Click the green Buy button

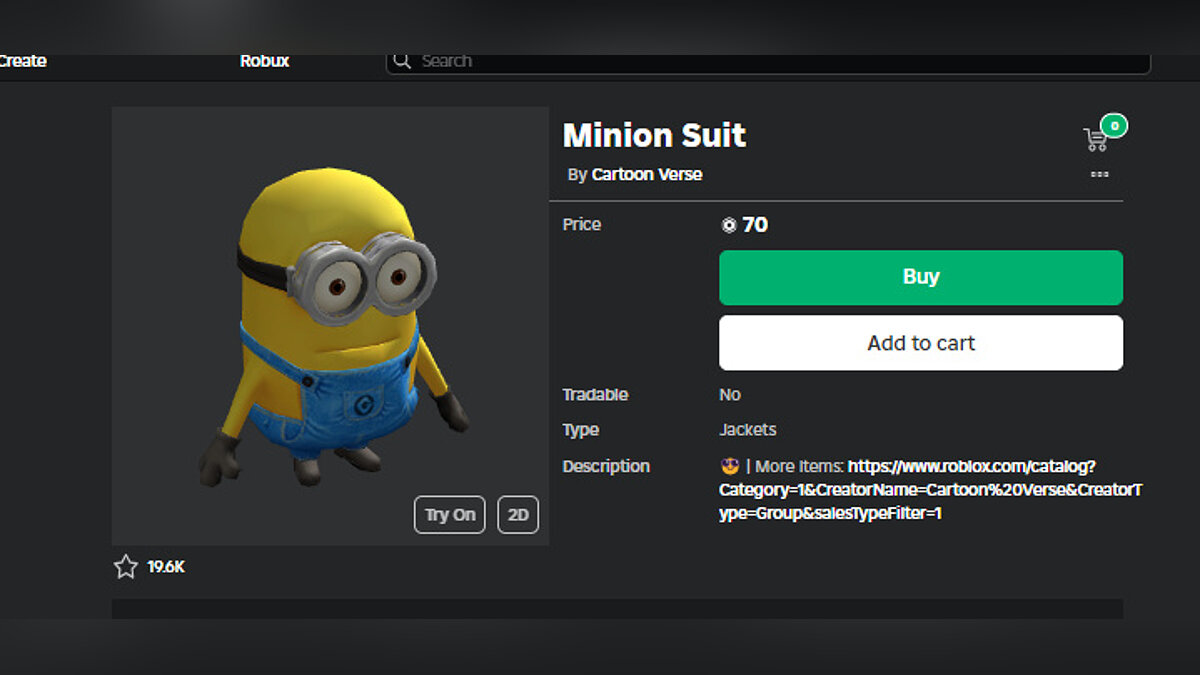(x=920, y=277)
